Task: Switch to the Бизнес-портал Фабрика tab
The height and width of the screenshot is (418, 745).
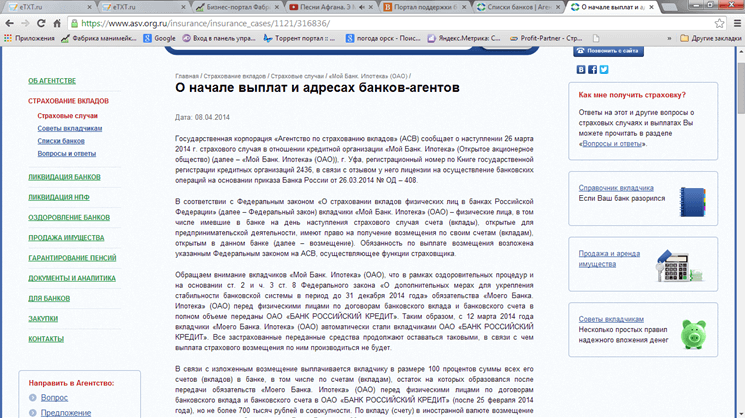Action: pyautogui.click(x=238, y=7)
